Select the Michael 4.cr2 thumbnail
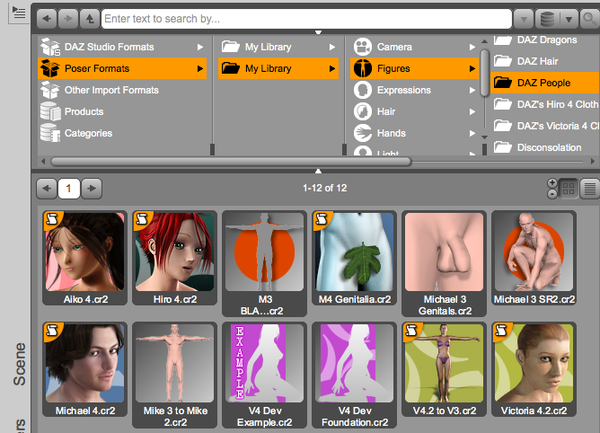 click(85, 369)
